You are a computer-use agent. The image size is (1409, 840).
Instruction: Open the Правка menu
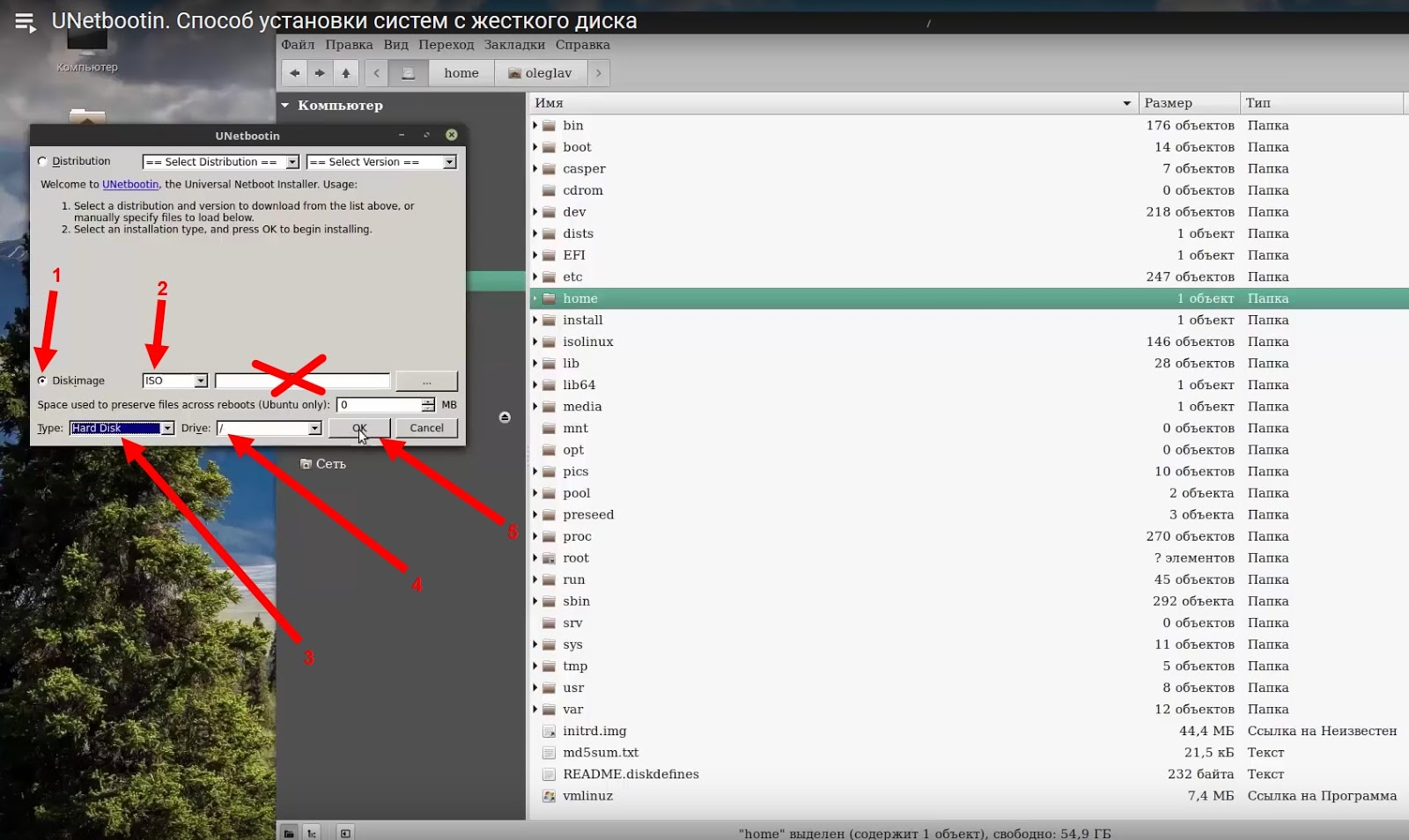(x=349, y=45)
